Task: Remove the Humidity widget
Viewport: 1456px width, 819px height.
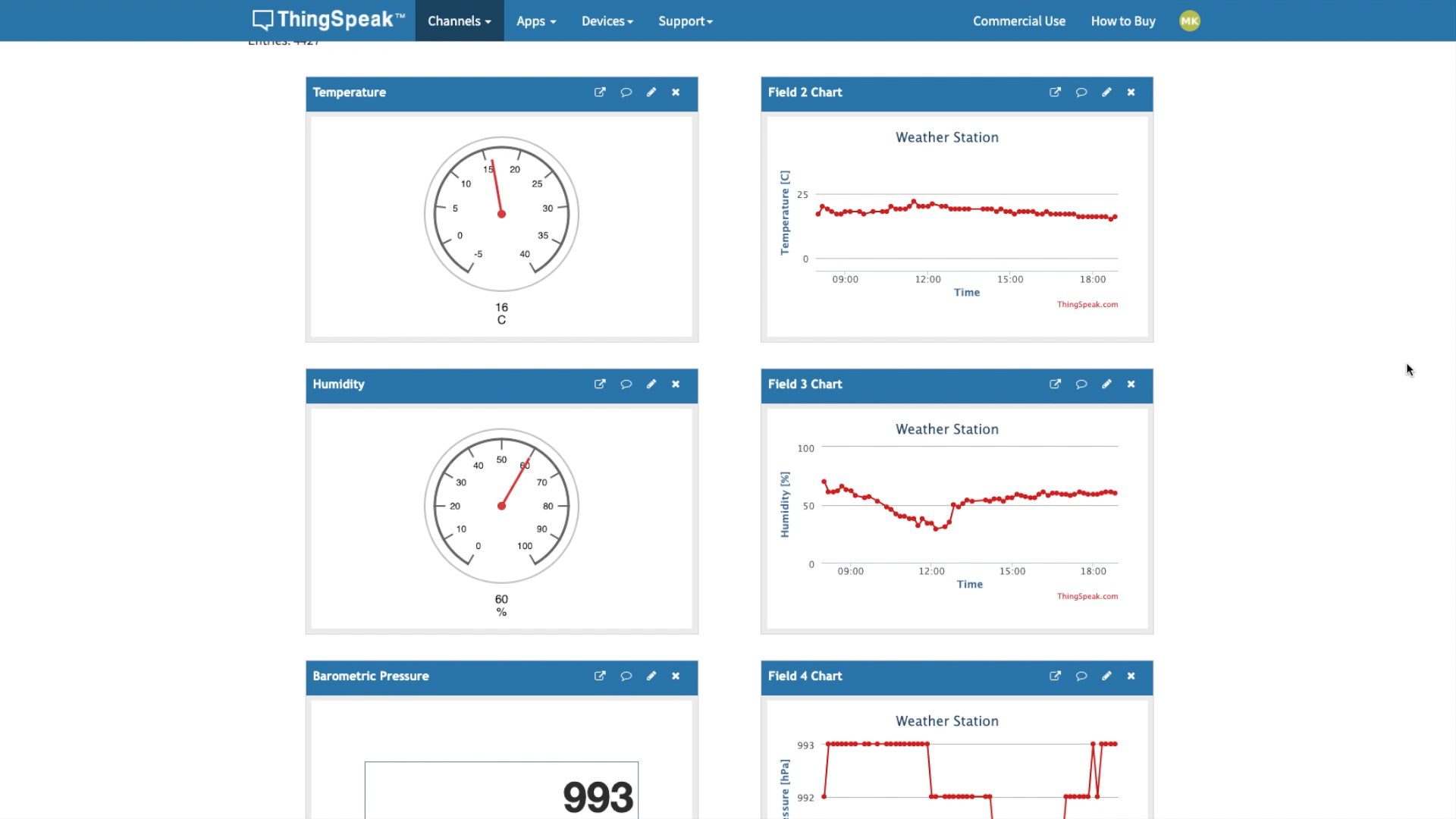Action: pos(676,384)
